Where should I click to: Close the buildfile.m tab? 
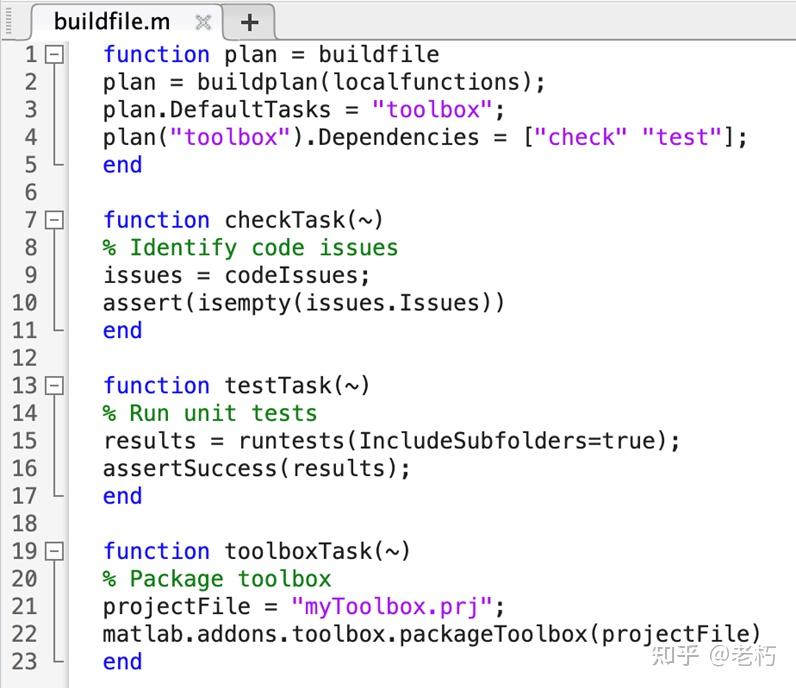[203, 21]
